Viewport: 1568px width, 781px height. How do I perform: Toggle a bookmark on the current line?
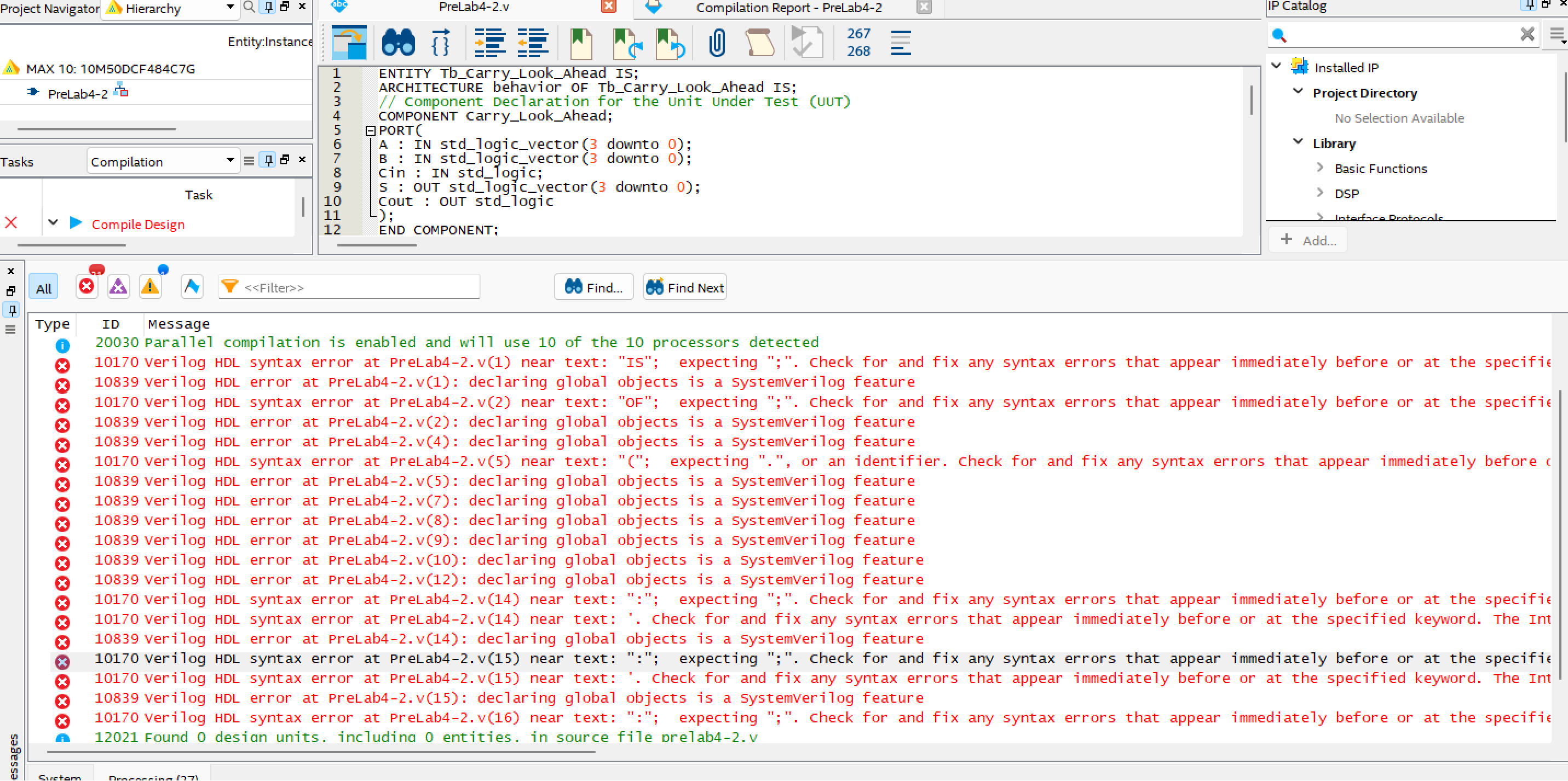[x=581, y=44]
